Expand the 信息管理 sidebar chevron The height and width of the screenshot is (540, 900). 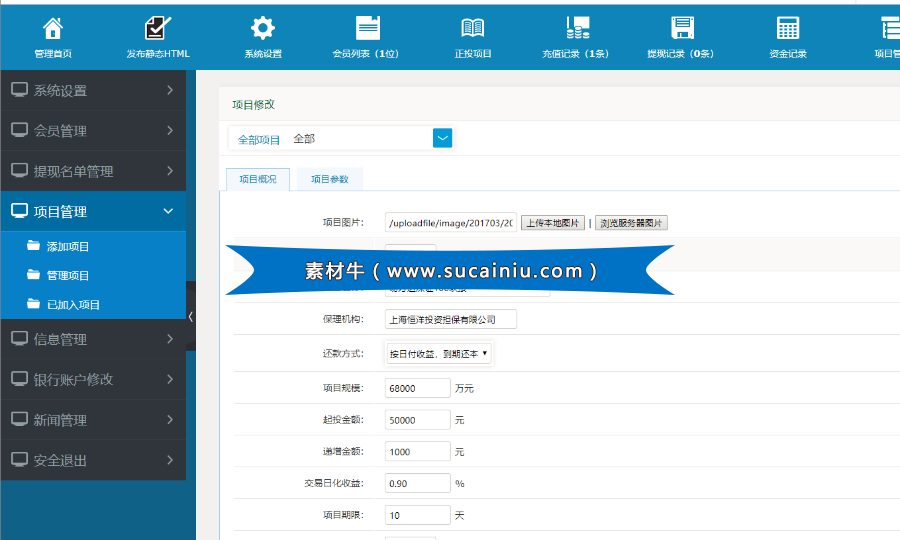170,339
